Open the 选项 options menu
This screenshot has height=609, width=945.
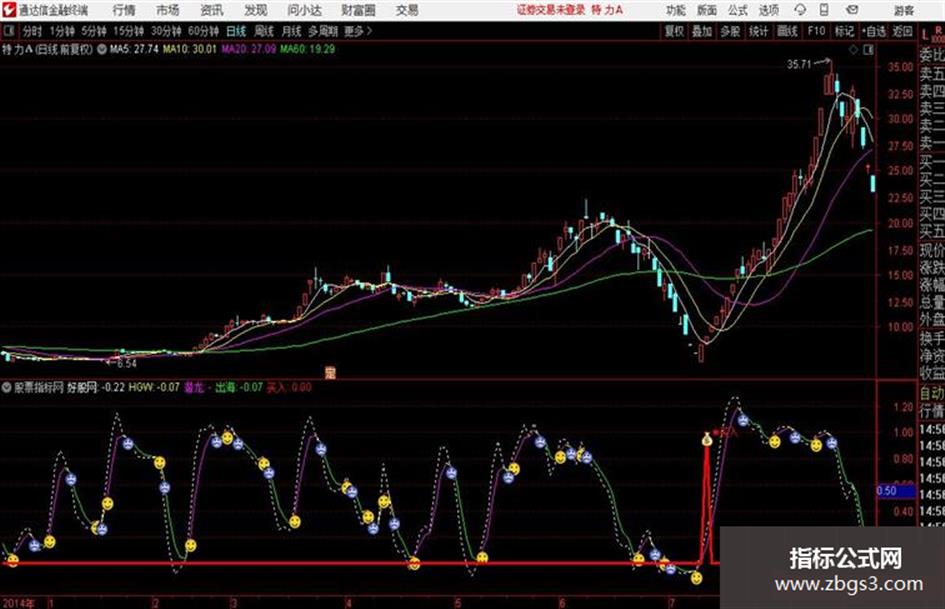pos(768,10)
